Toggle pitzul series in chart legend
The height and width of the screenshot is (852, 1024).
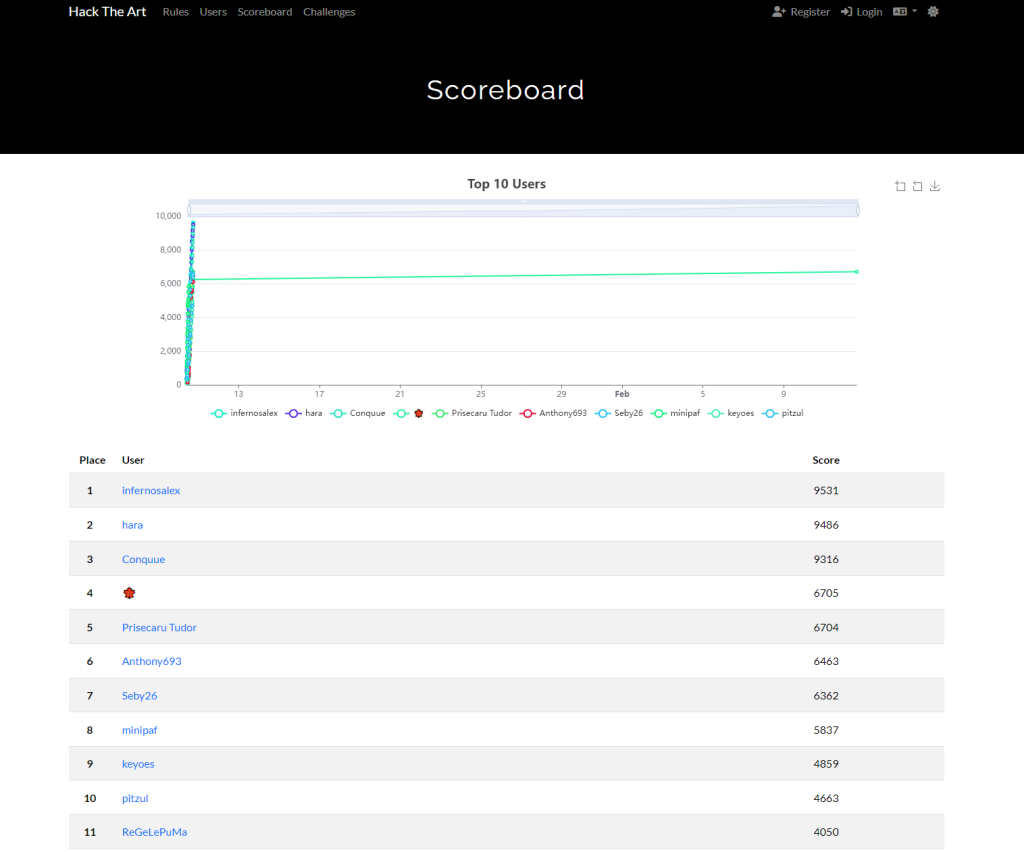pos(783,413)
